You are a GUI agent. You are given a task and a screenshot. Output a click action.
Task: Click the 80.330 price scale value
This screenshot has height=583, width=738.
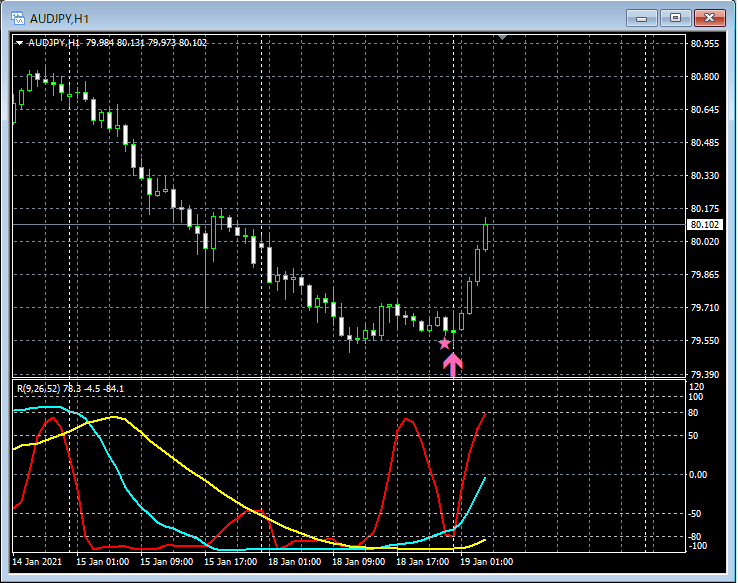705,176
